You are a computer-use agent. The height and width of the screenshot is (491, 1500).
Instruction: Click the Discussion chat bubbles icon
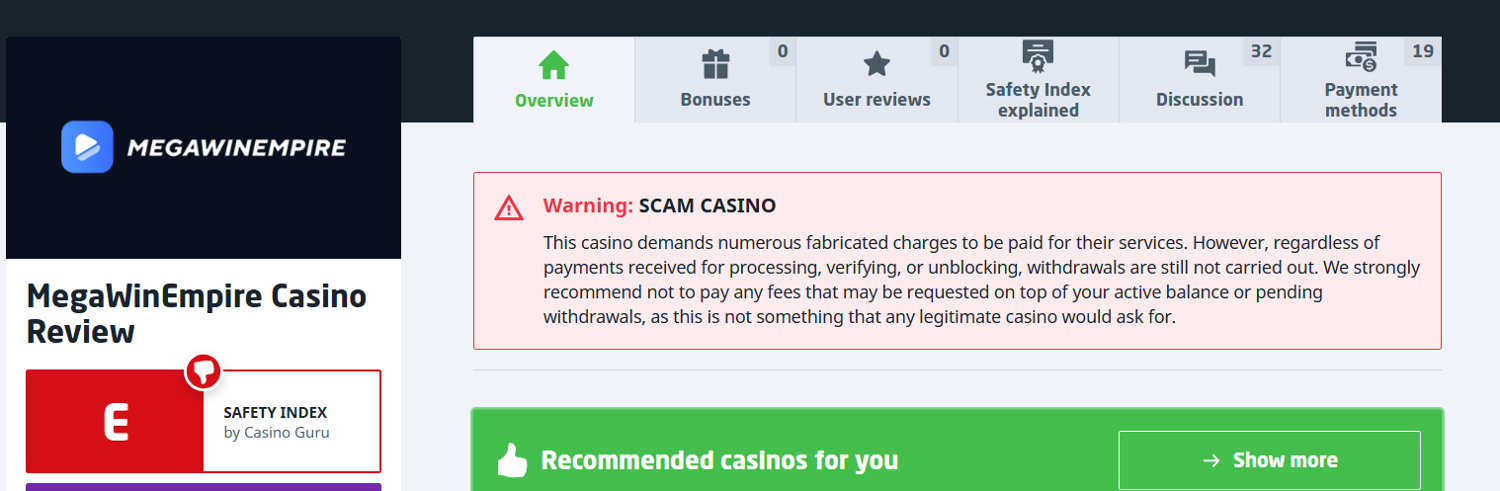click(x=1199, y=65)
